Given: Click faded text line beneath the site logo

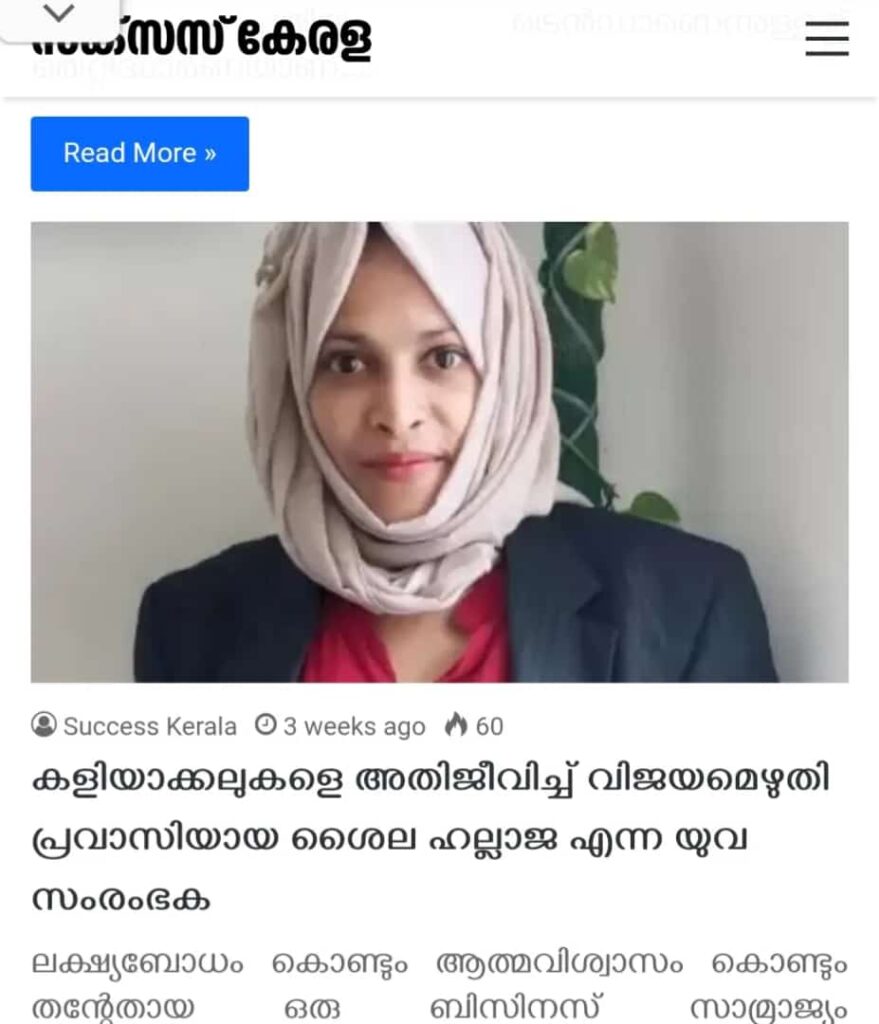Looking at the screenshot, I should 204,69.
